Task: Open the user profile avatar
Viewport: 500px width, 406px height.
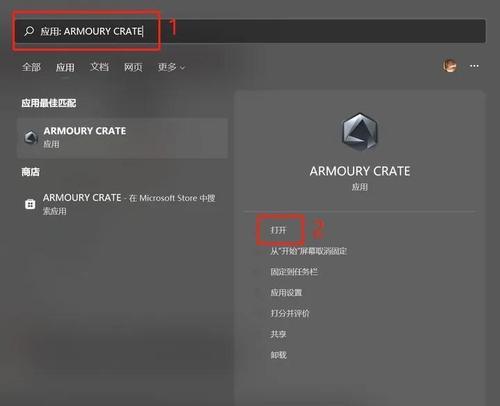Action: point(449,66)
